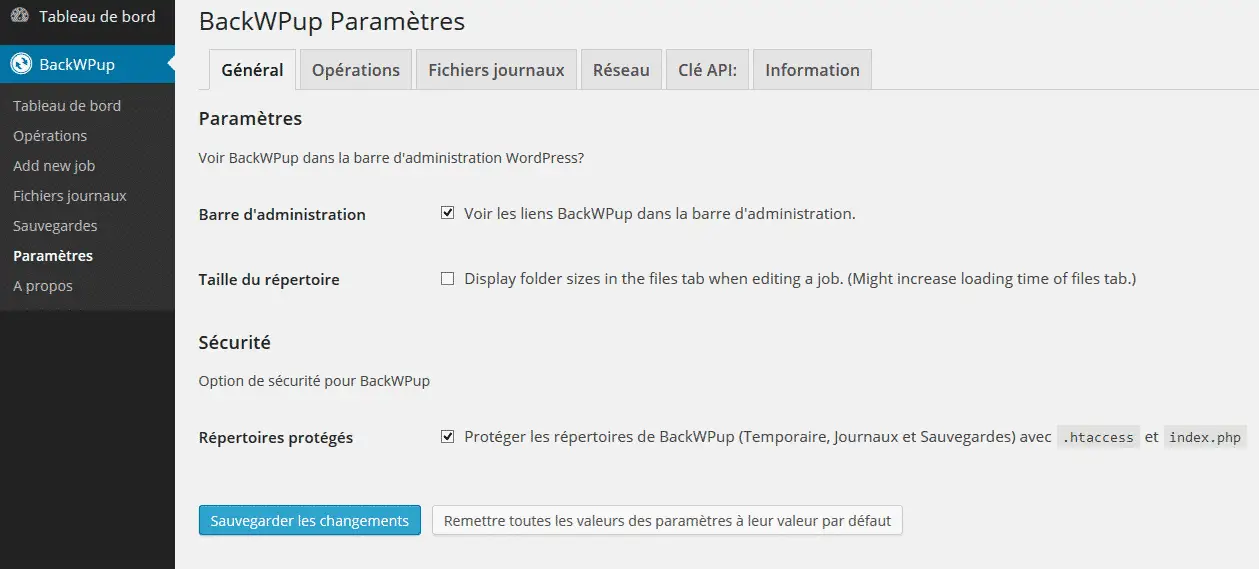Open Fichiers journaux sidebar link
The height and width of the screenshot is (569, 1259).
click(x=70, y=196)
